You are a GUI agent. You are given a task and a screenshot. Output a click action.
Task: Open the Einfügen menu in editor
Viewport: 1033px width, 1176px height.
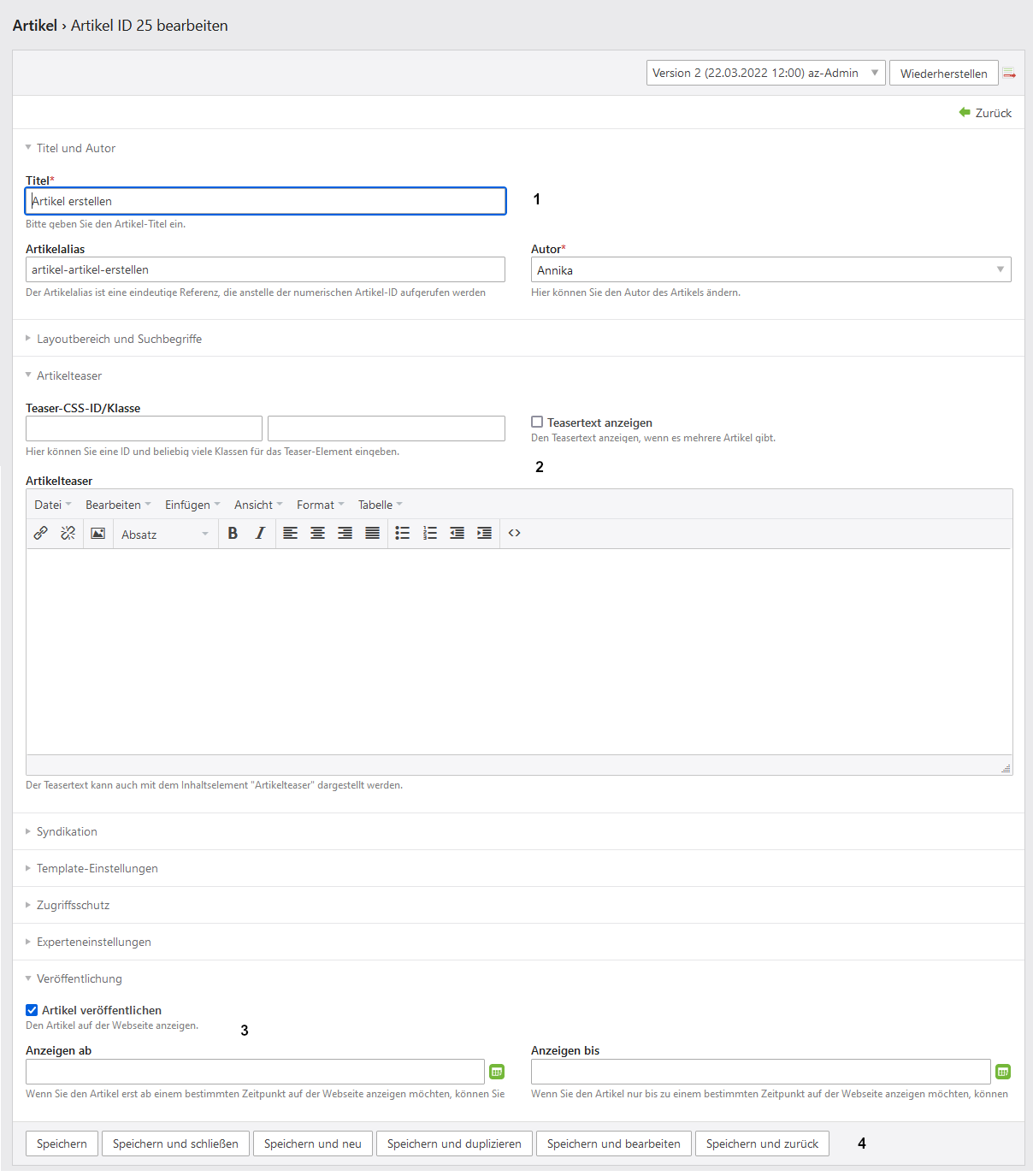pos(192,505)
